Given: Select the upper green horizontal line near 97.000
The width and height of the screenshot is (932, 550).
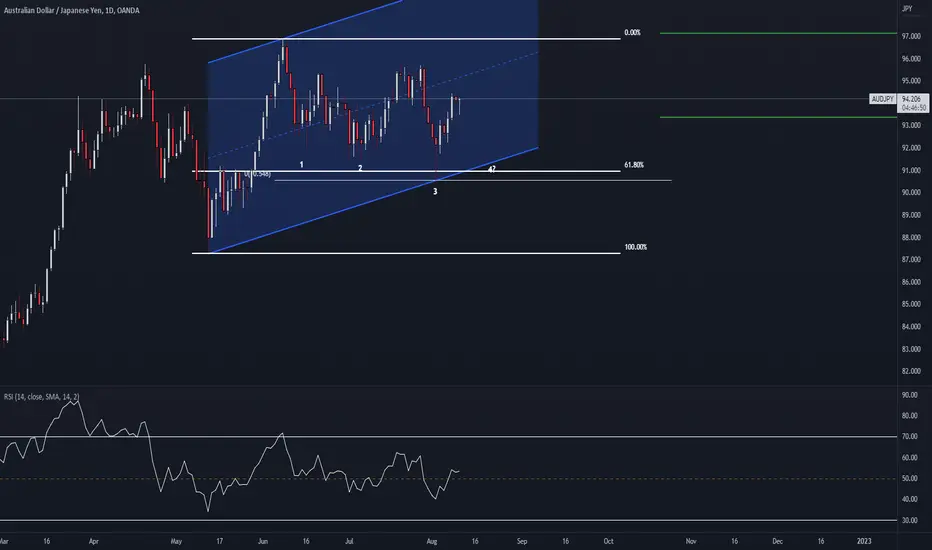Looking at the screenshot, I should click(x=778, y=33).
